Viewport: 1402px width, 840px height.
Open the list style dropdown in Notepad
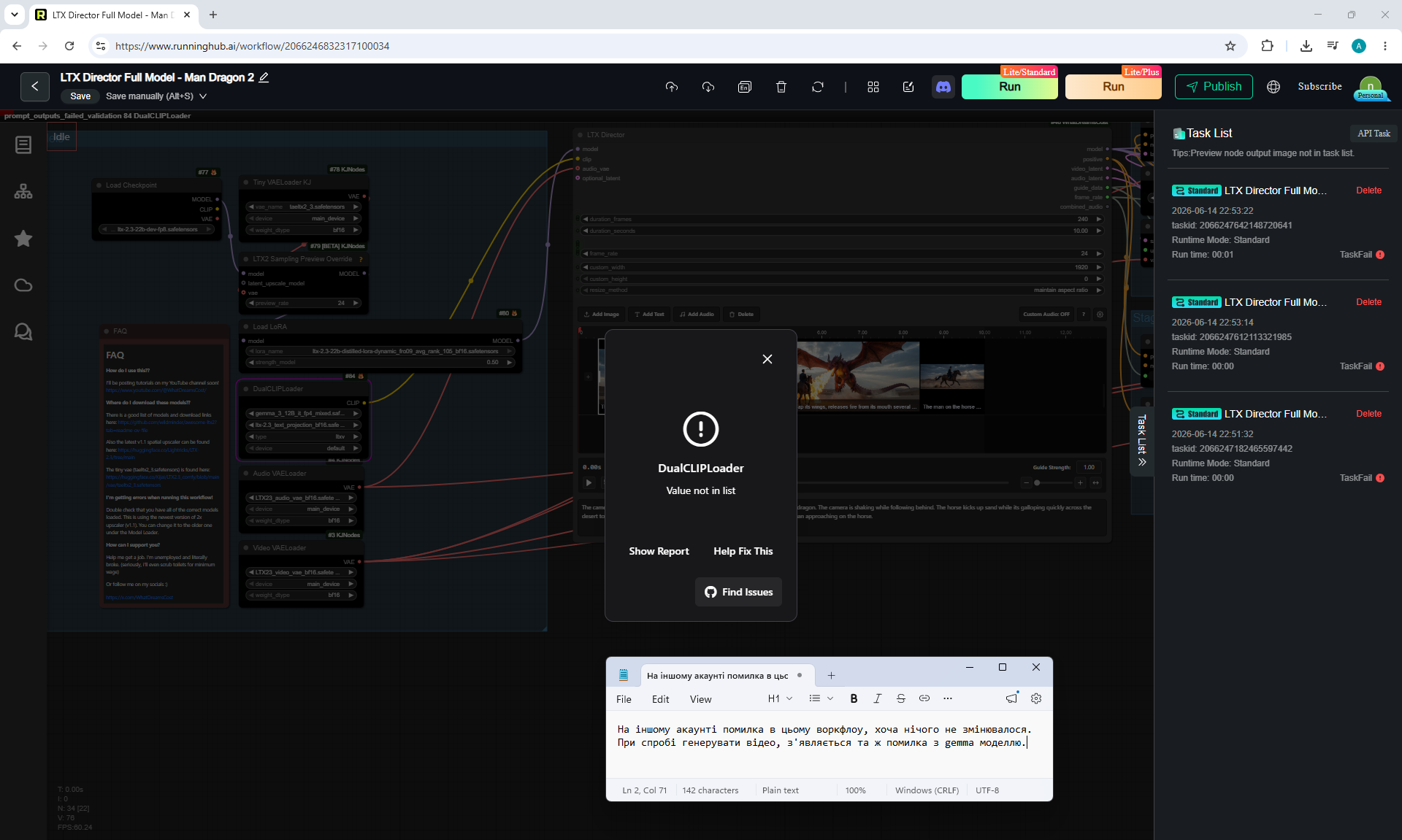pos(821,698)
